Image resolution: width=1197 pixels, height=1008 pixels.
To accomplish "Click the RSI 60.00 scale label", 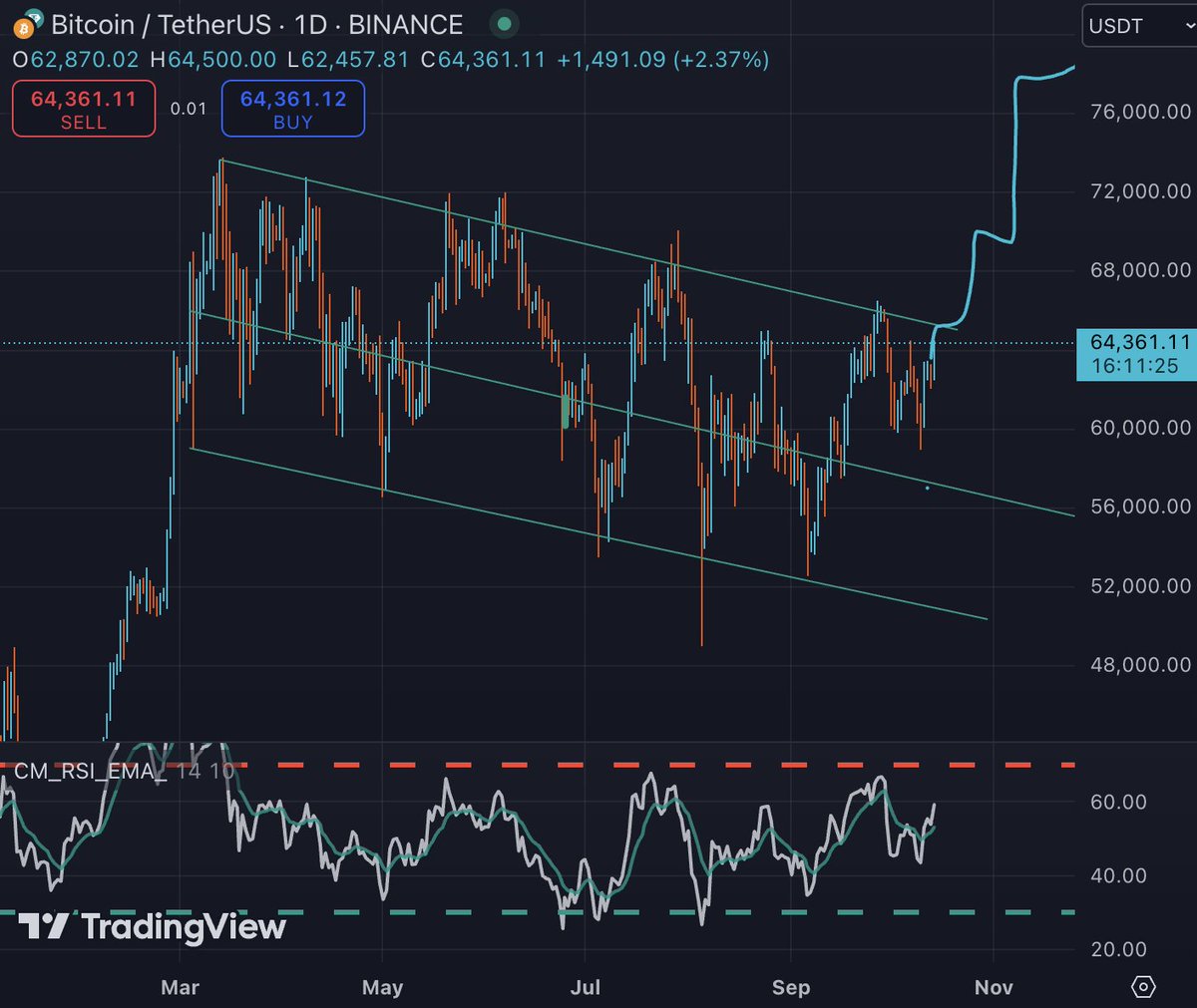I will [x=1118, y=802].
